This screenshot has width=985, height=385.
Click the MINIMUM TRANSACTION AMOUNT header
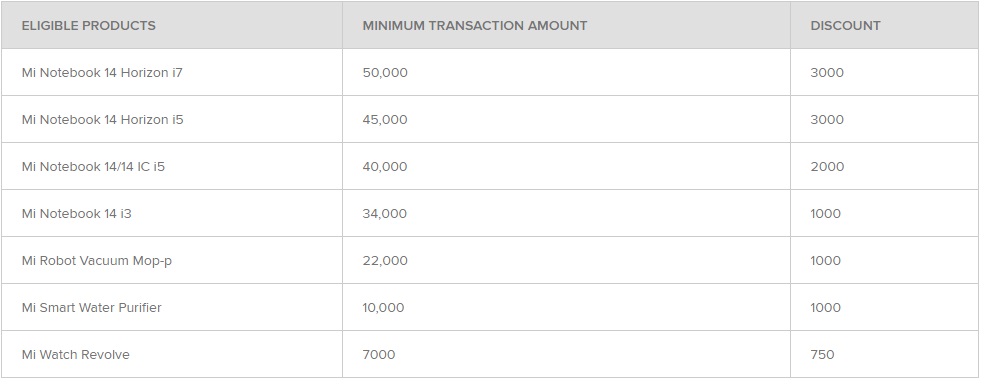[475, 26]
